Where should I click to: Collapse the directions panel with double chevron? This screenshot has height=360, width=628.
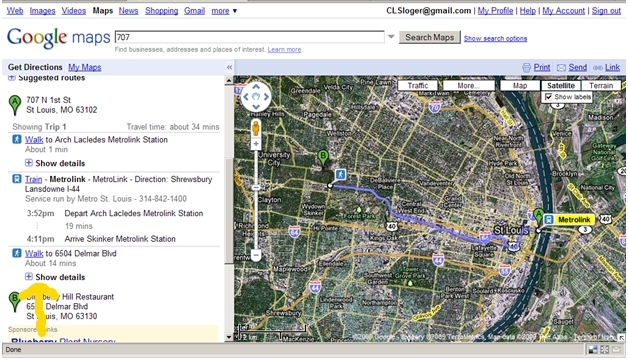point(229,67)
